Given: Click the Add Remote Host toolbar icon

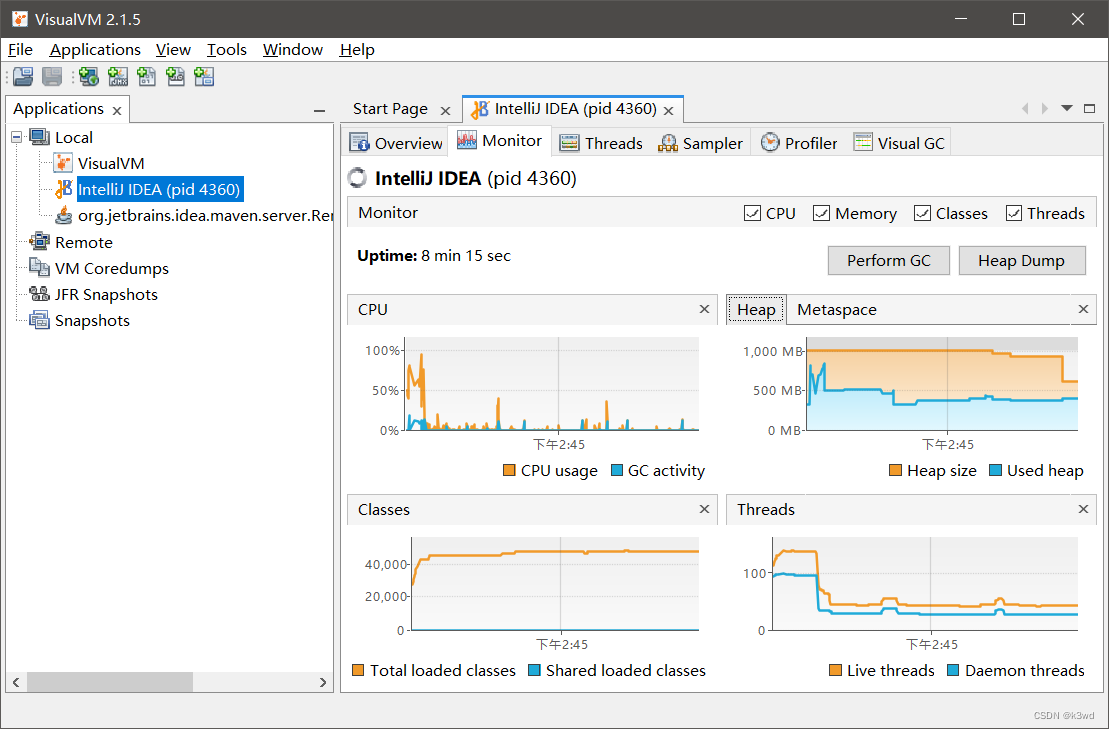Looking at the screenshot, I should 89,76.
